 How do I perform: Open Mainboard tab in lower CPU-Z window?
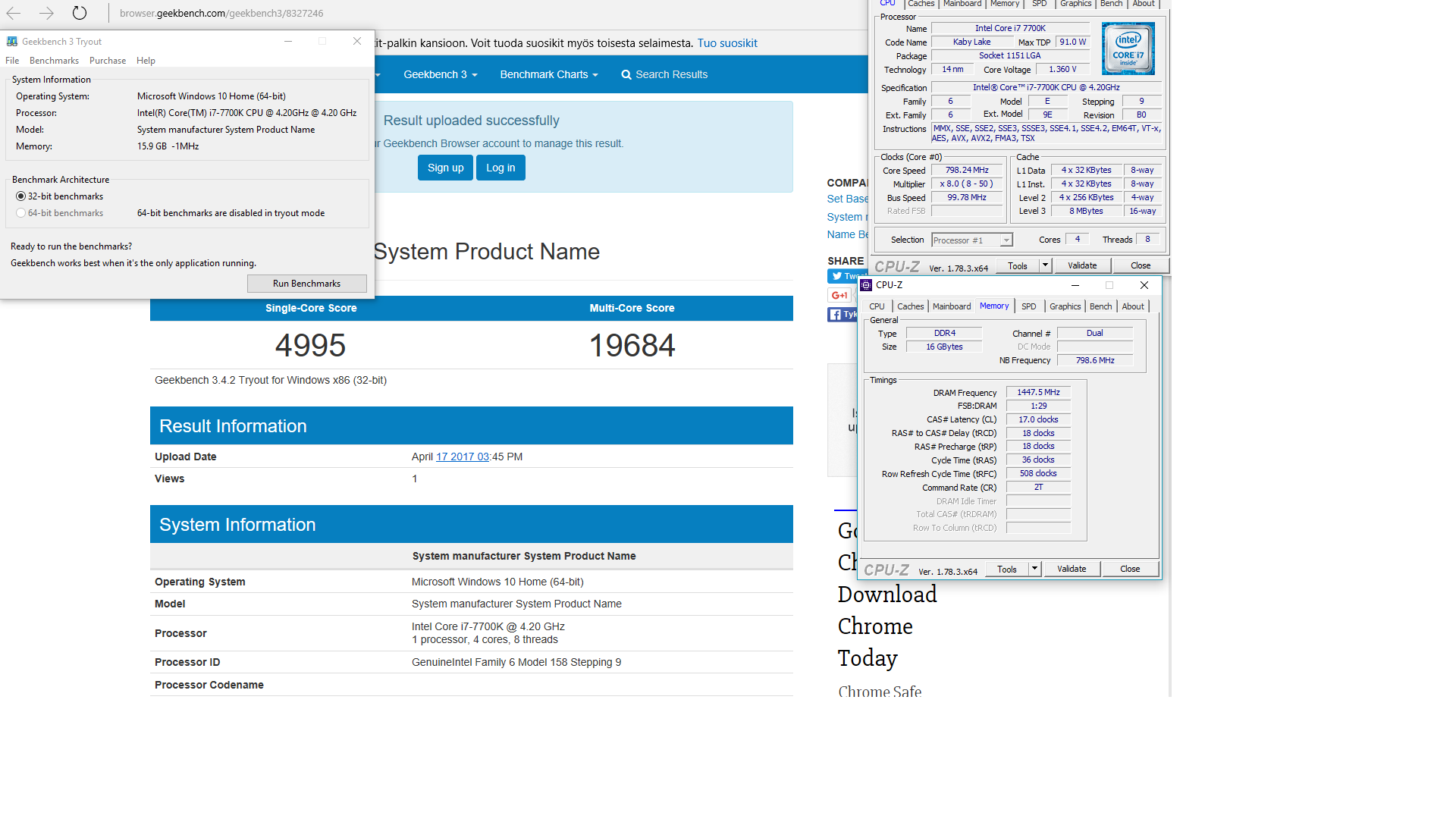(952, 306)
